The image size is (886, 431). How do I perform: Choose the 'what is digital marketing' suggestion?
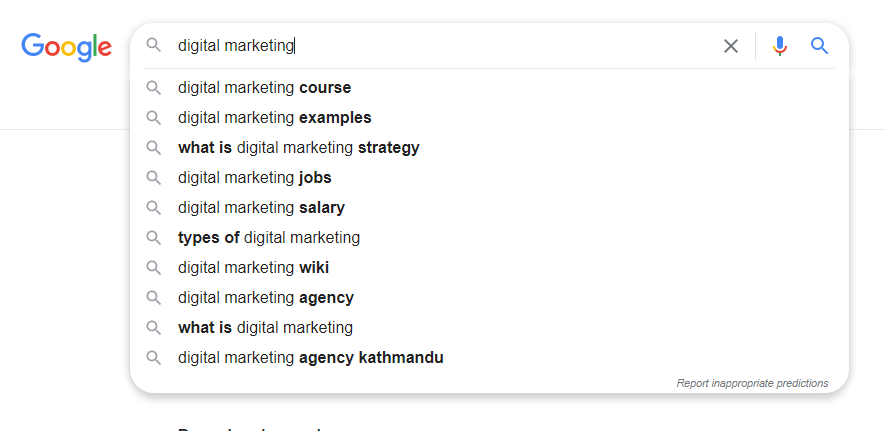pyautogui.click(x=489, y=327)
